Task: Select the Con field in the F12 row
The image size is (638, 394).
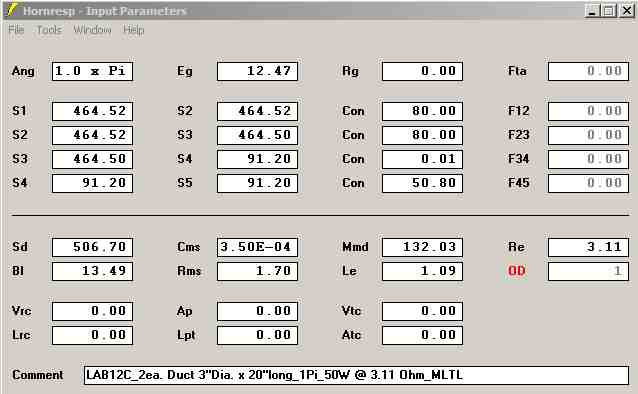Action: [x=422, y=111]
